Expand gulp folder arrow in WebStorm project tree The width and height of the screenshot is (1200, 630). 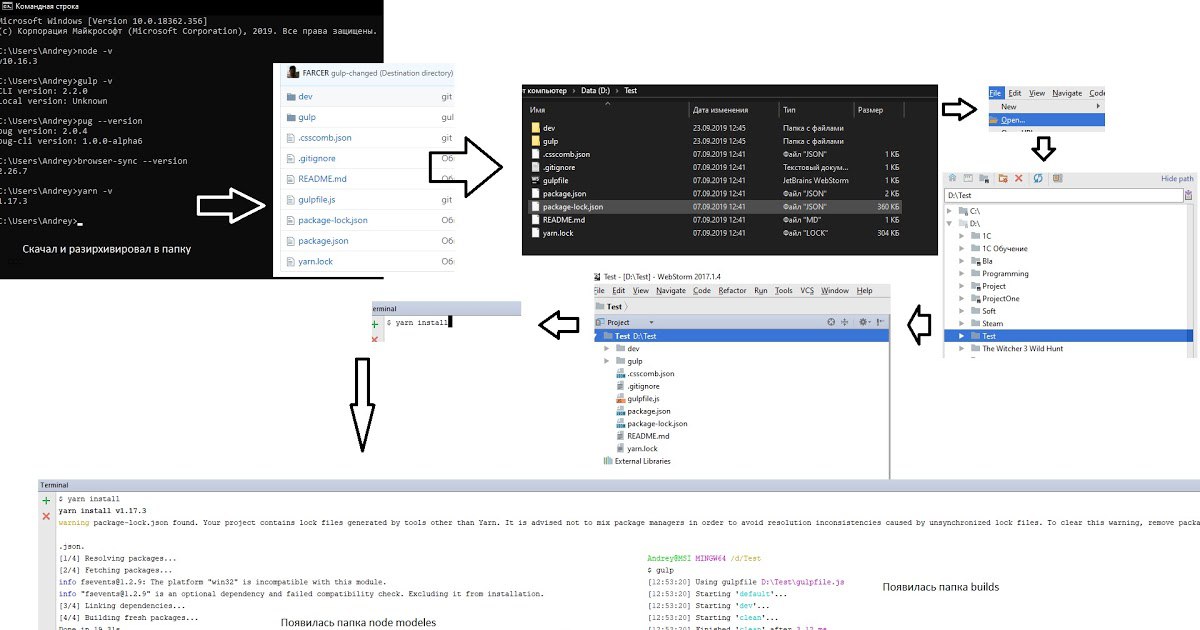click(x=607, y=361)
